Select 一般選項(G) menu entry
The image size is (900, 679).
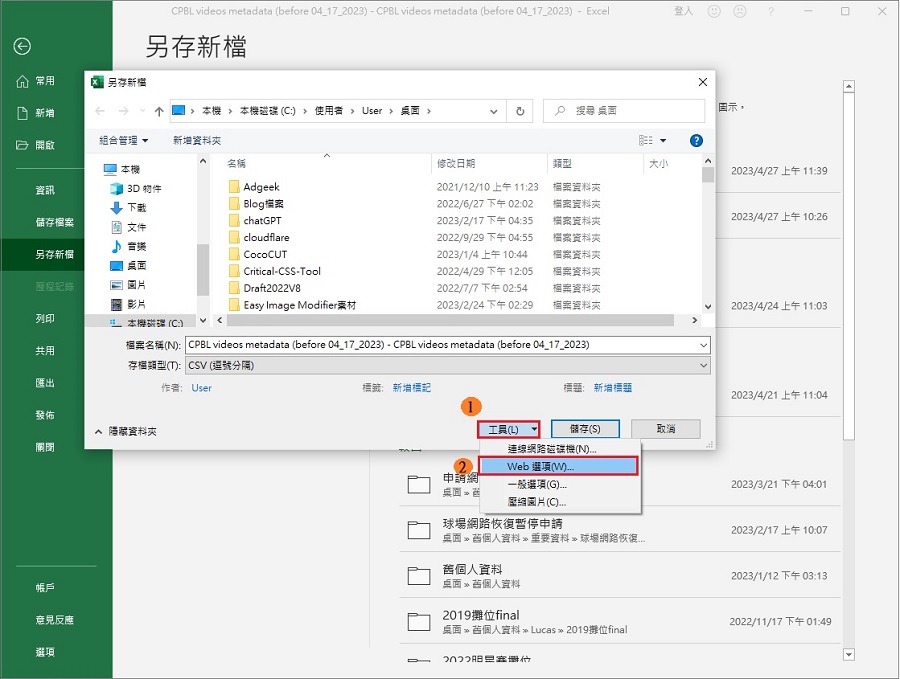click(536, 484)
